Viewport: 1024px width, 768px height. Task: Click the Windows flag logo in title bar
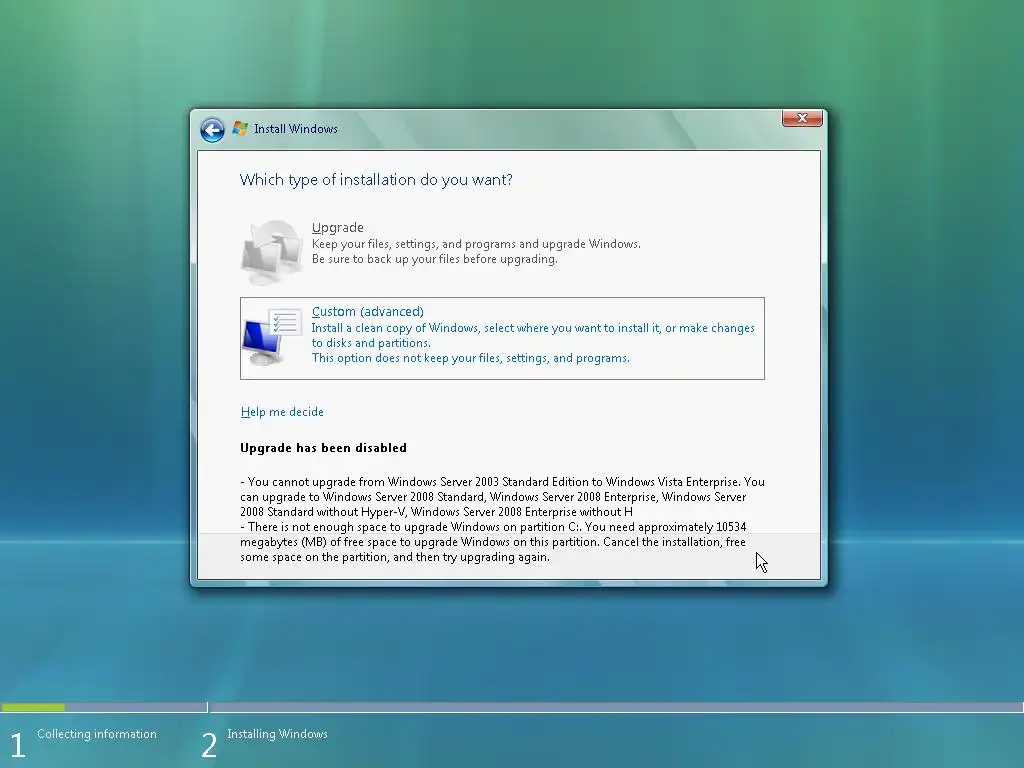(x=240, y=129)
